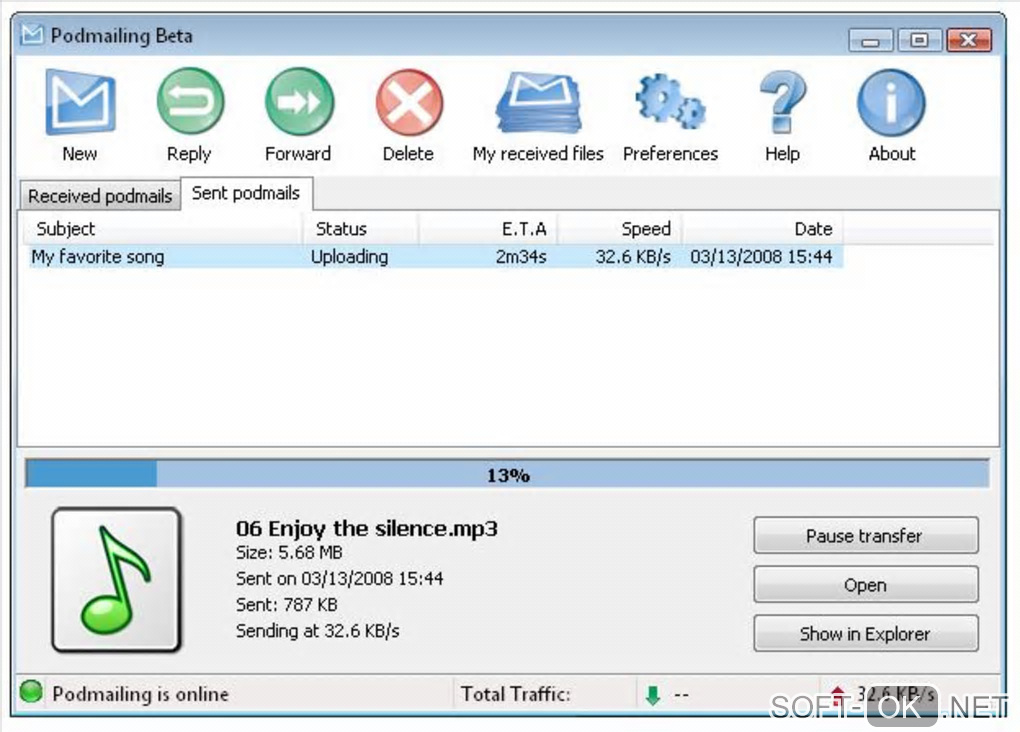Sort by the Date column header

[x=762, y=229]
